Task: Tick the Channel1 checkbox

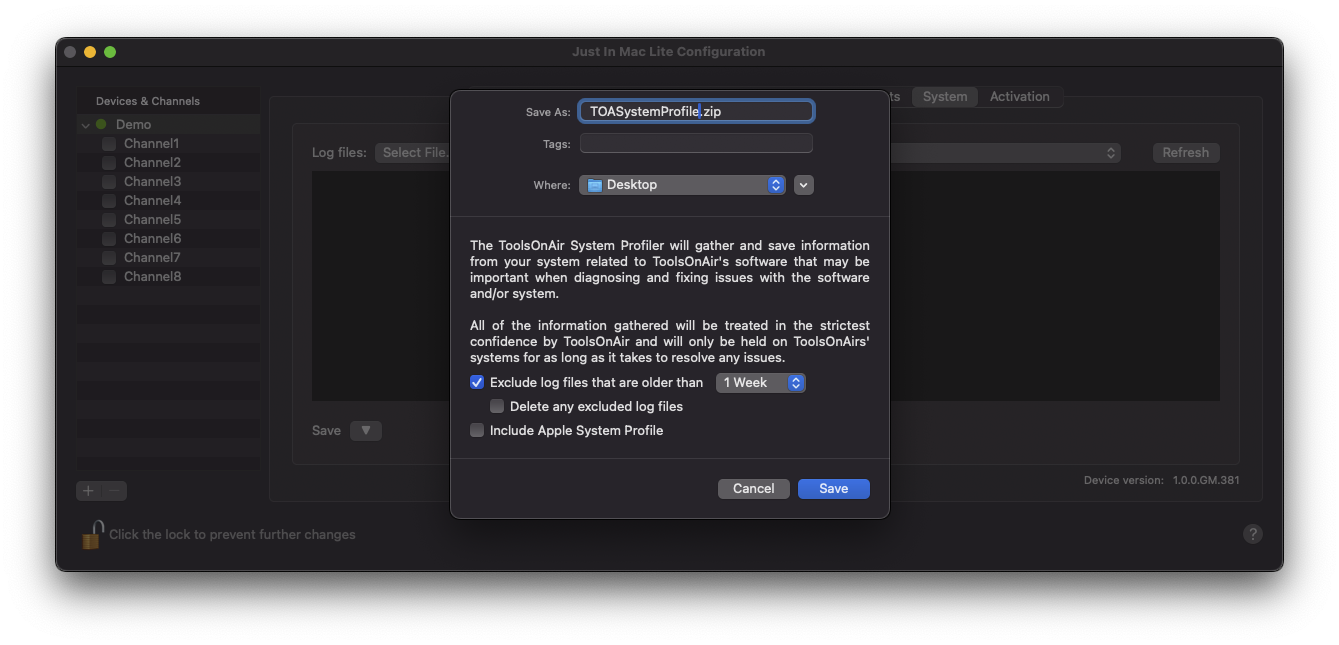Action: 109,144
